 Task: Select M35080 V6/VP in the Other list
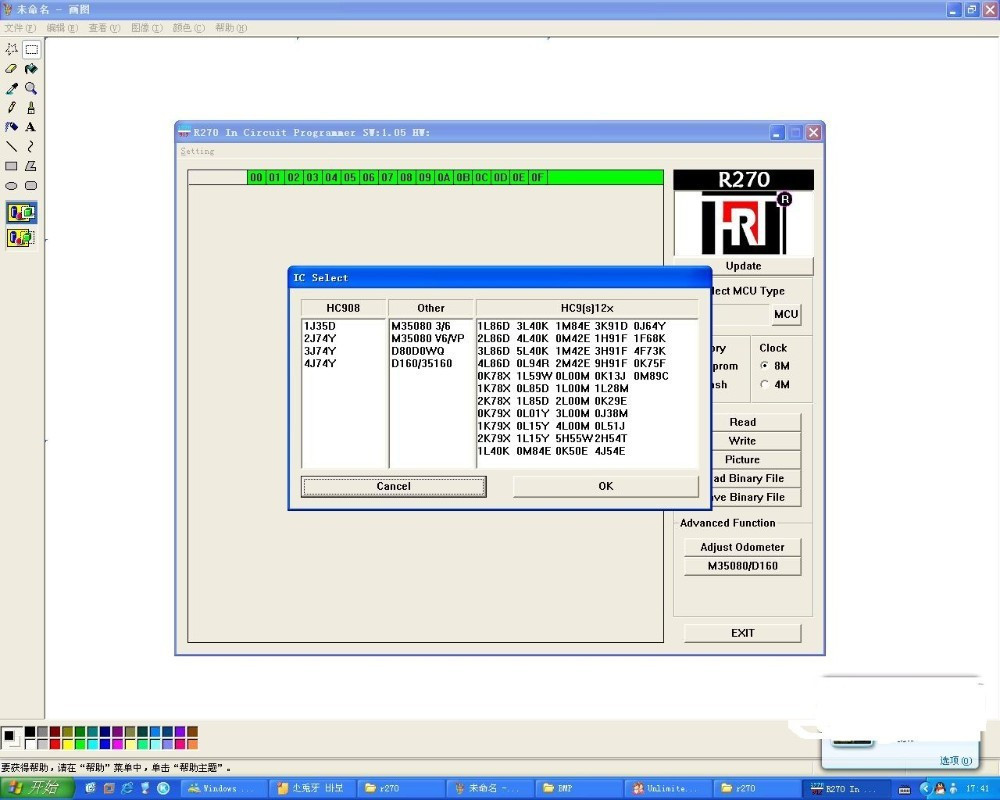[427, 338]
